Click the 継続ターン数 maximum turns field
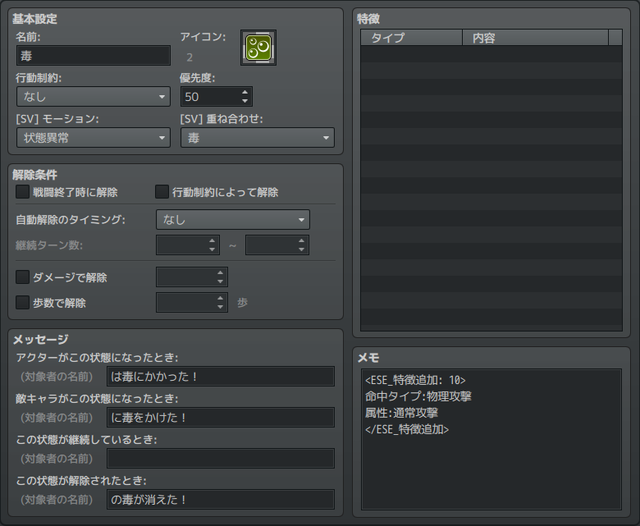 pos(277,245)
